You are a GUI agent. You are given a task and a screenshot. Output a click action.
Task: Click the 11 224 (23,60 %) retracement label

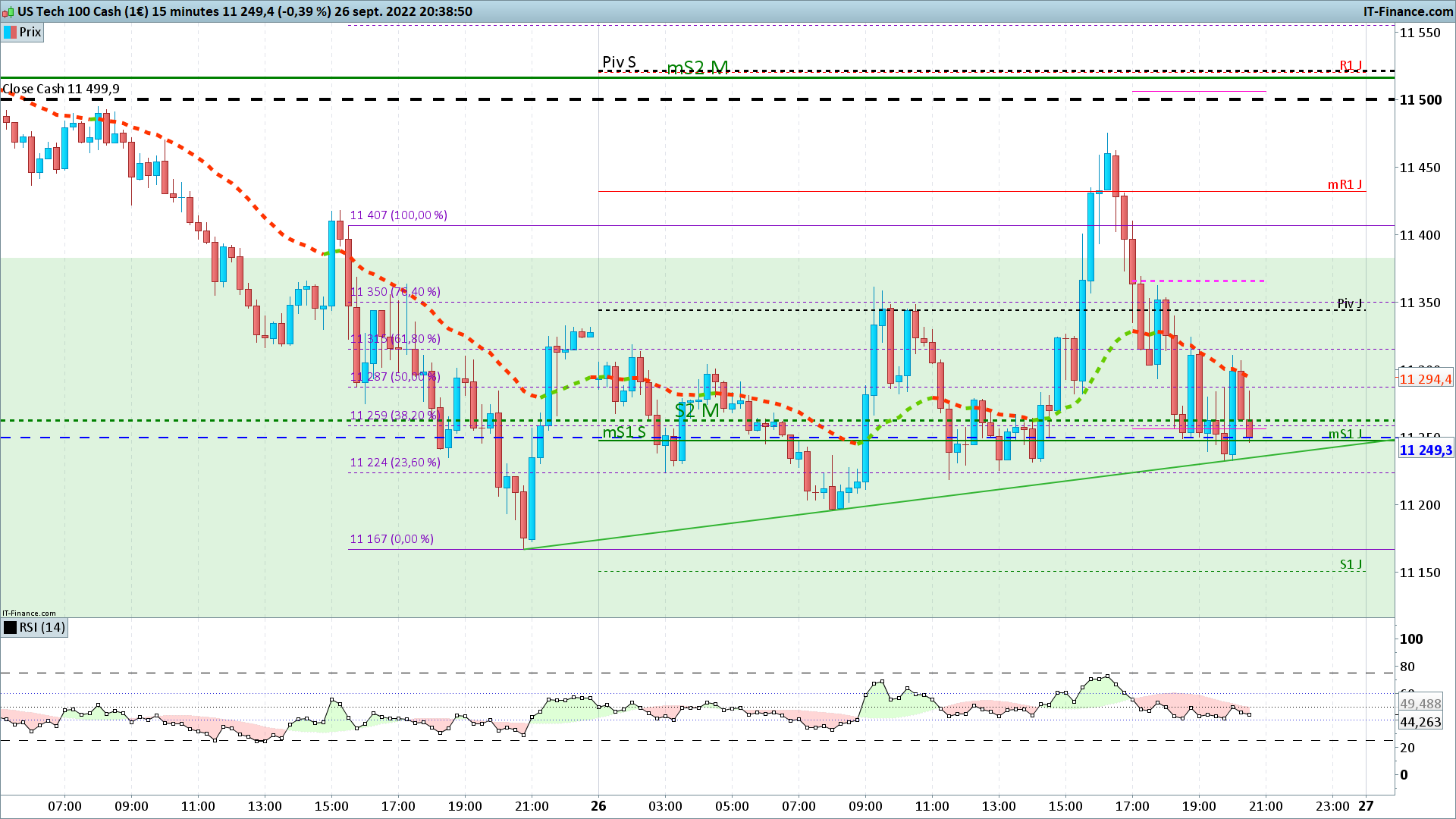point(394,463)
